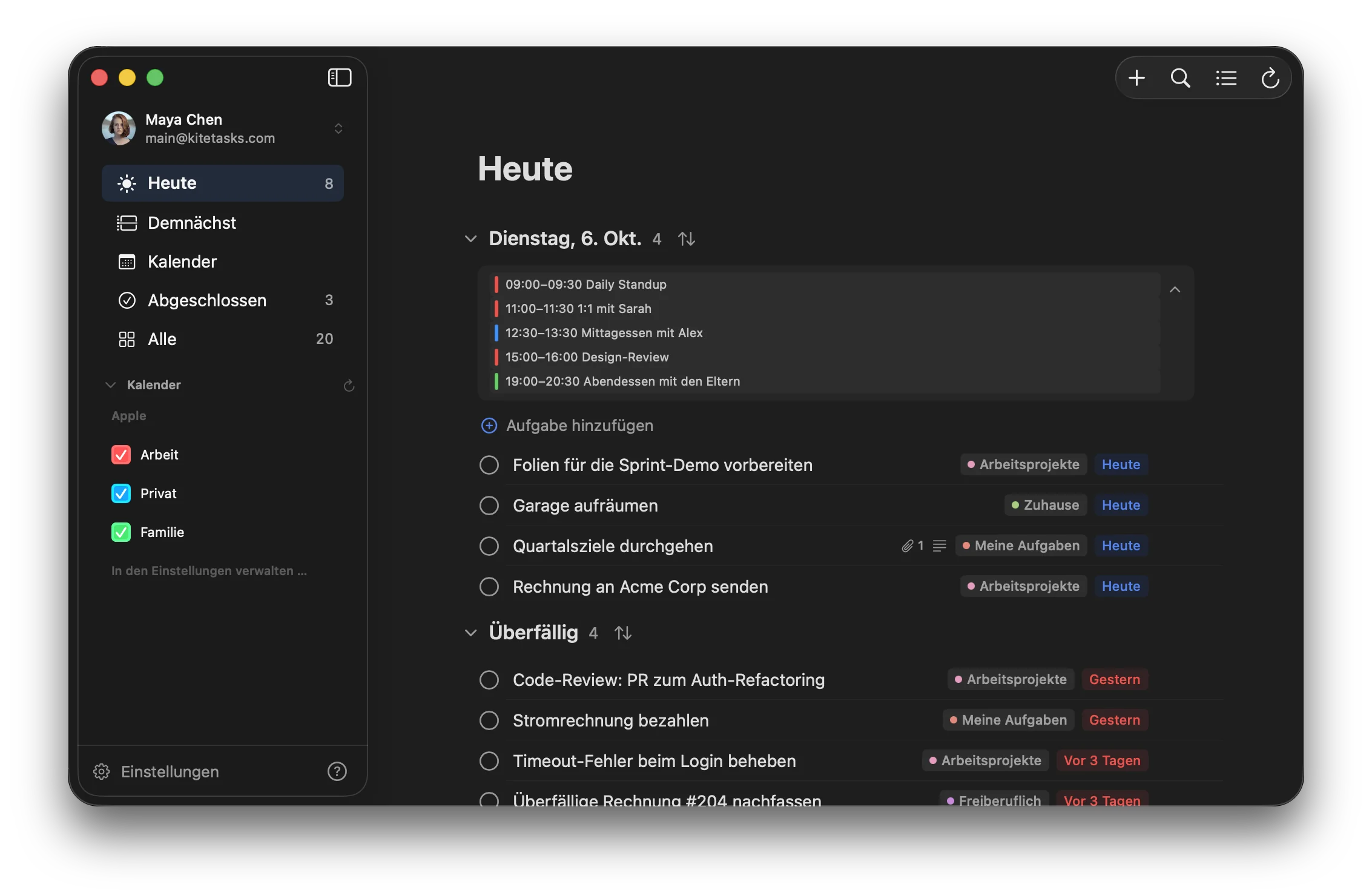The height and width of the screenshot is (896, 1372).
Task: Click Zuhause tag on Garage aufräumen
Action: [x=1046, y=505]
